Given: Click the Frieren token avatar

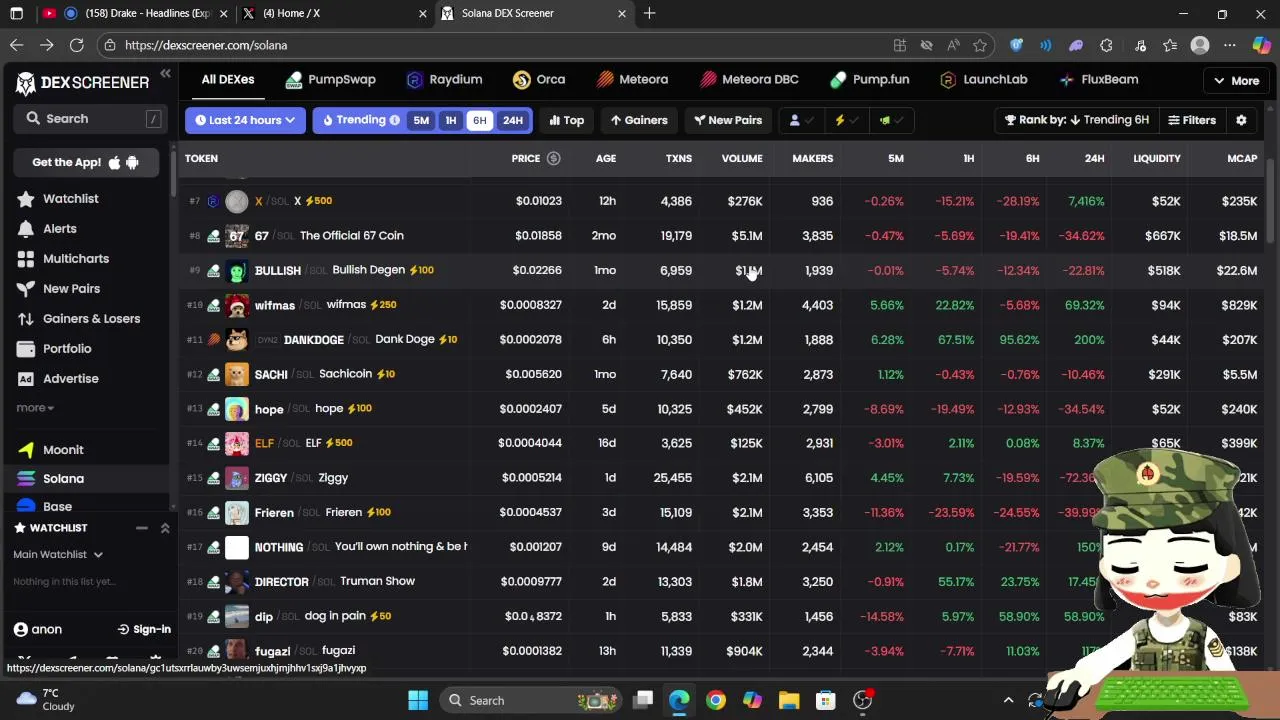Looking at the screenshot, I should 236,512.
